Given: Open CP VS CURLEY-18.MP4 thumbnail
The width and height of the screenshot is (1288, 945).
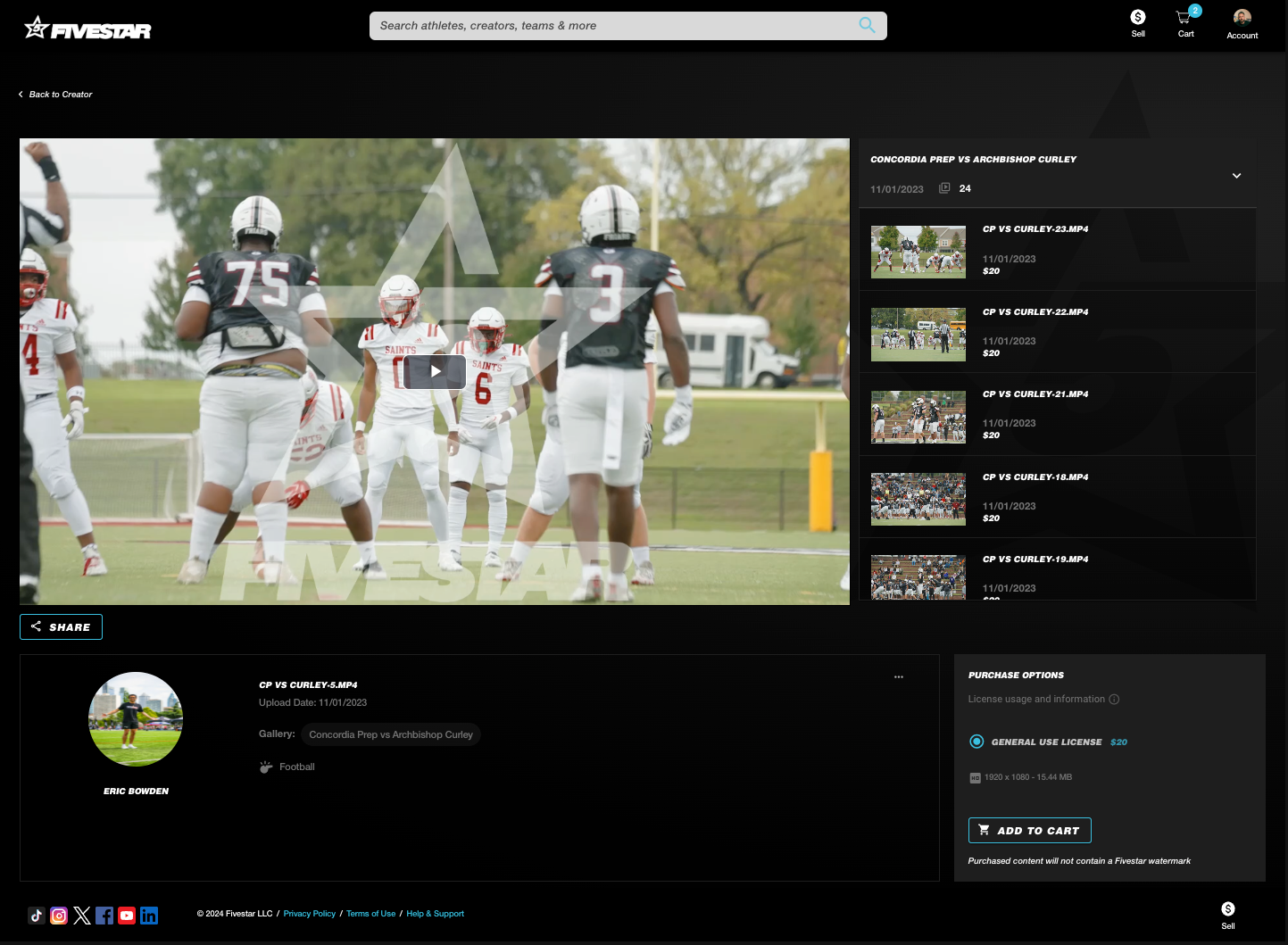Looking at the screenshot, I should 918,500.
